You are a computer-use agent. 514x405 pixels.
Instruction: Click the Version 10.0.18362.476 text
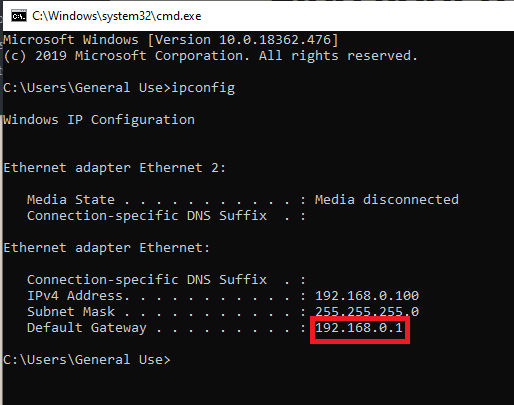coord(243,40)
